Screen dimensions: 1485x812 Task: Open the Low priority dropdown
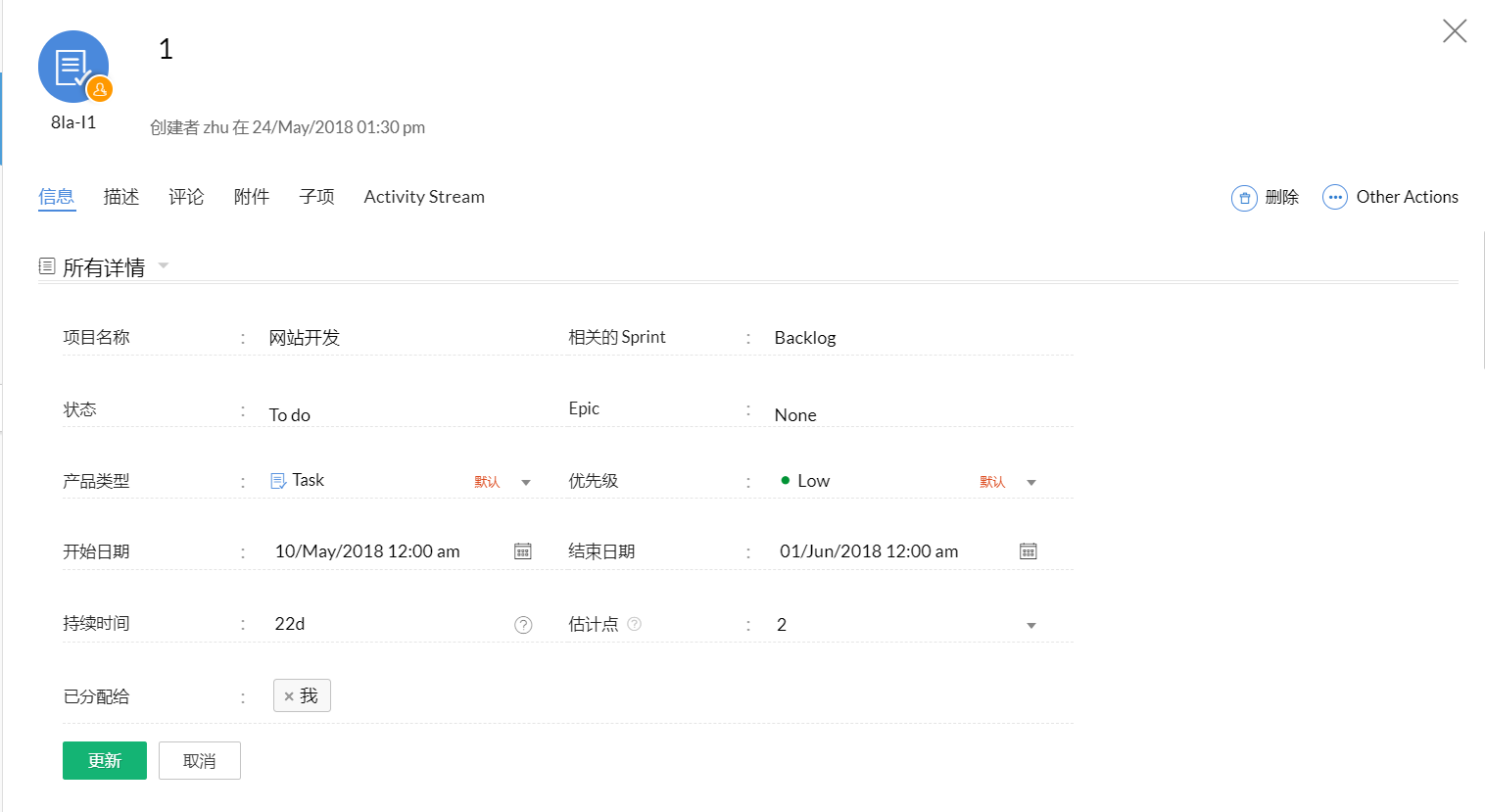[x=1030, y=482]
